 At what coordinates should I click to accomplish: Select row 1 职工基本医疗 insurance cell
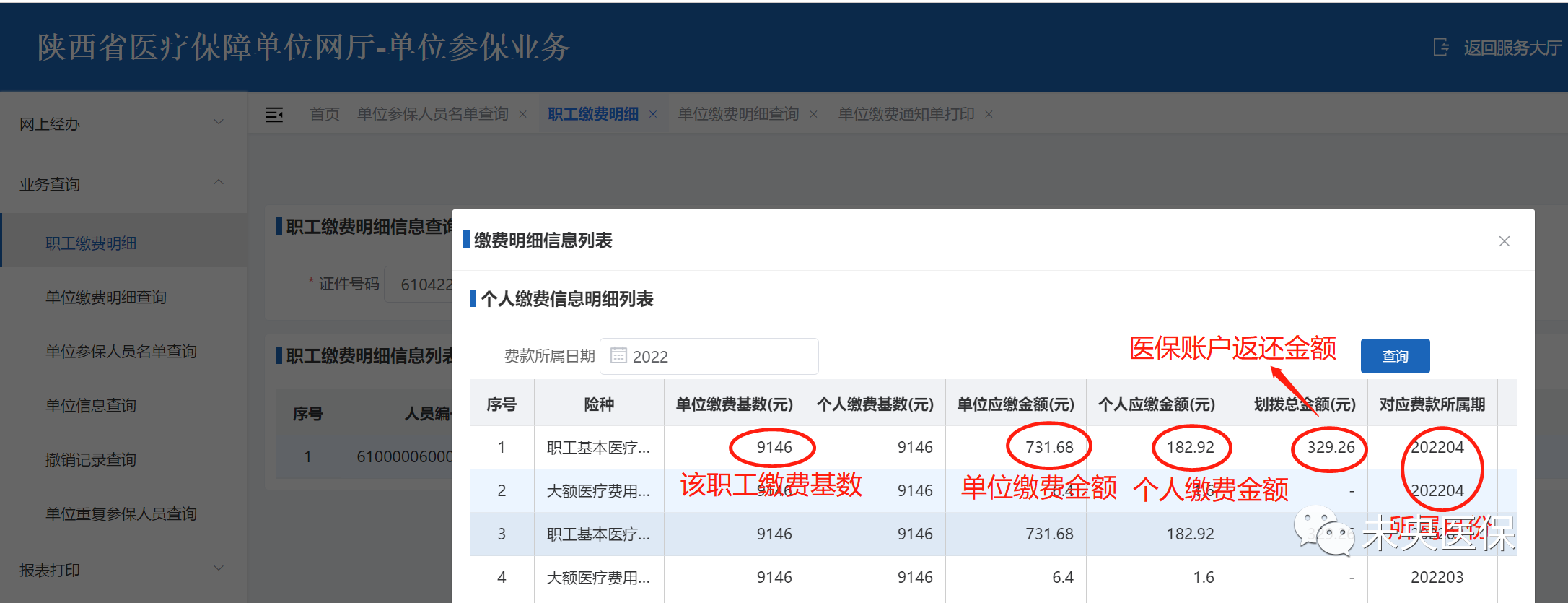[599, 448]
